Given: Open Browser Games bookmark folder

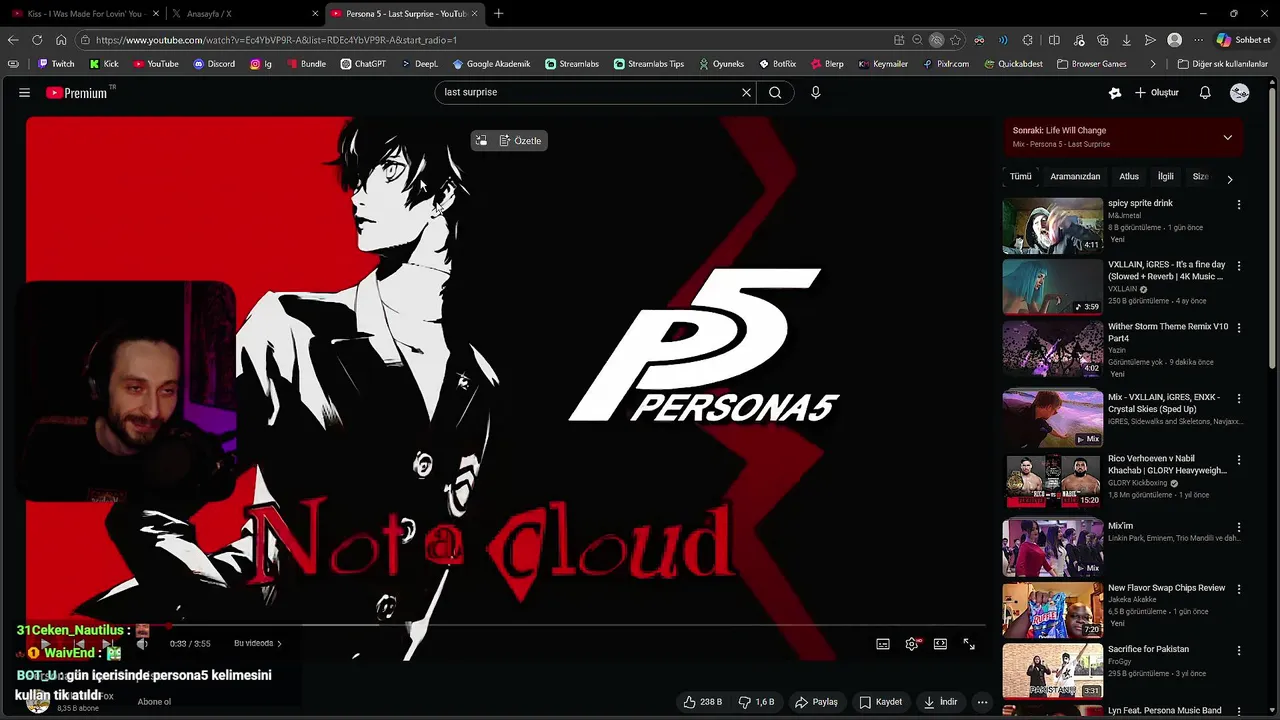Looking at the screenshot, I should (x=1091, y=64).
